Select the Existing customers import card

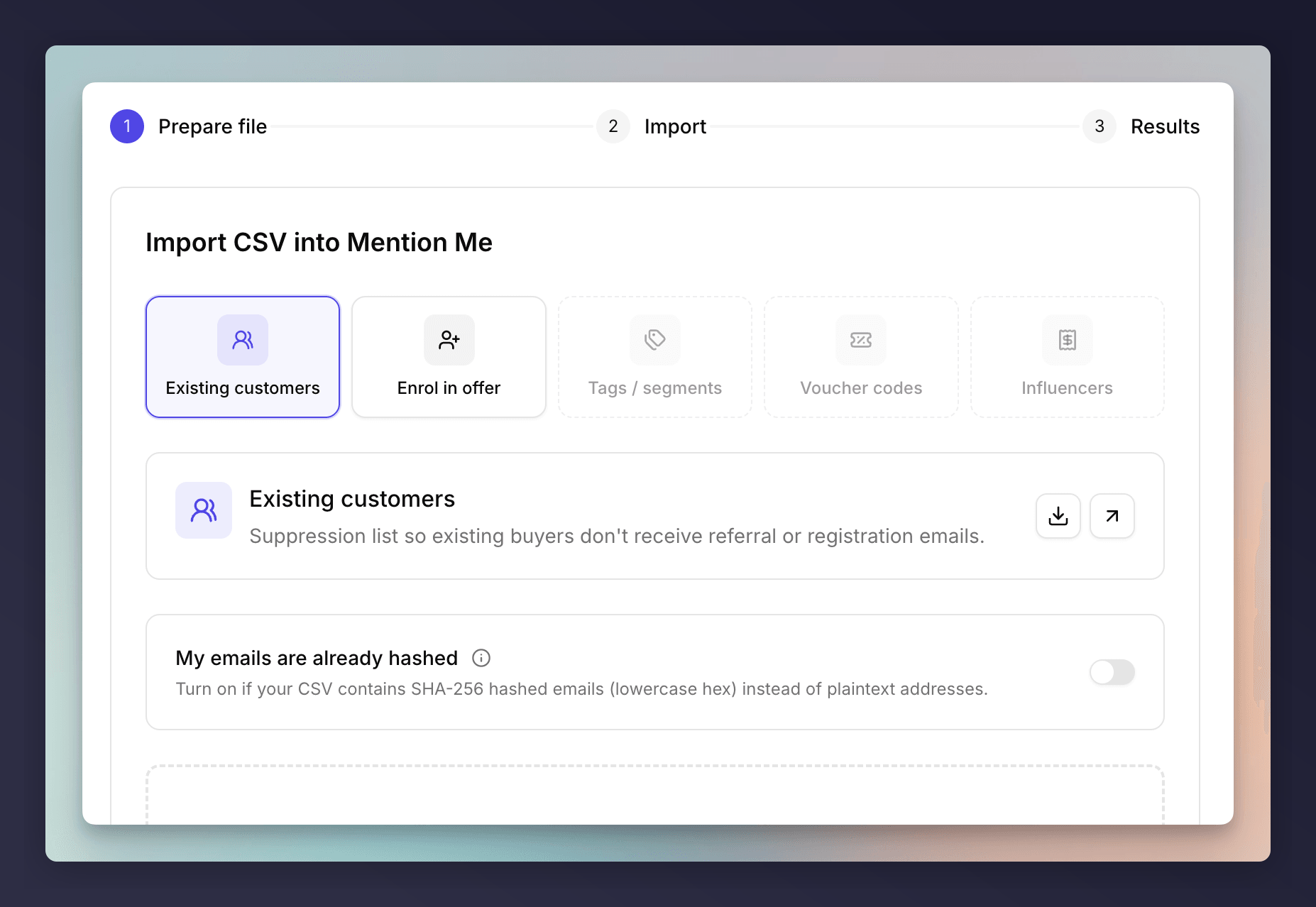coord(243,357)
